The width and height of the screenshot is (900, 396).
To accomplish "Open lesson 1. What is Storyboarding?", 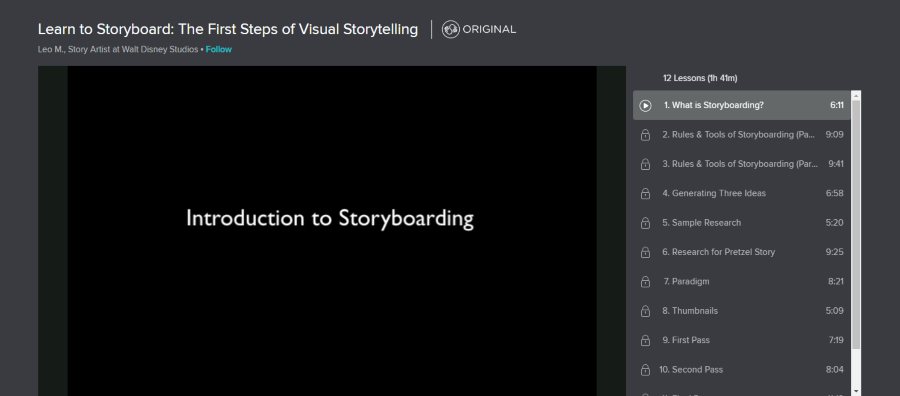I will point(742,105).
